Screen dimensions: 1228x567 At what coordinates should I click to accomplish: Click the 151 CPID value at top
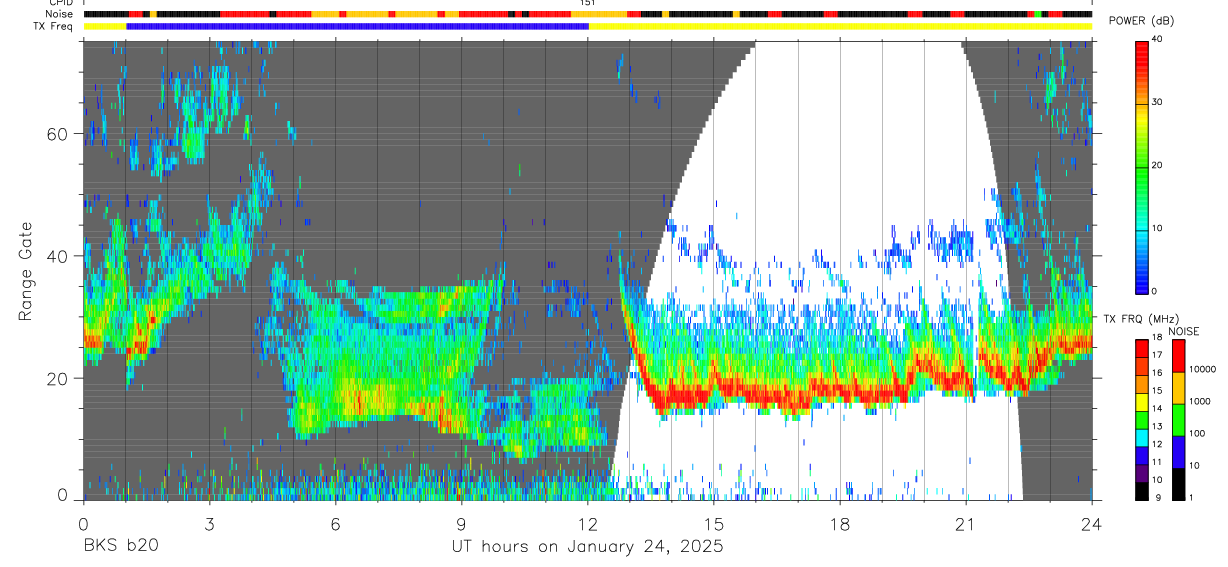pos(587,3)
